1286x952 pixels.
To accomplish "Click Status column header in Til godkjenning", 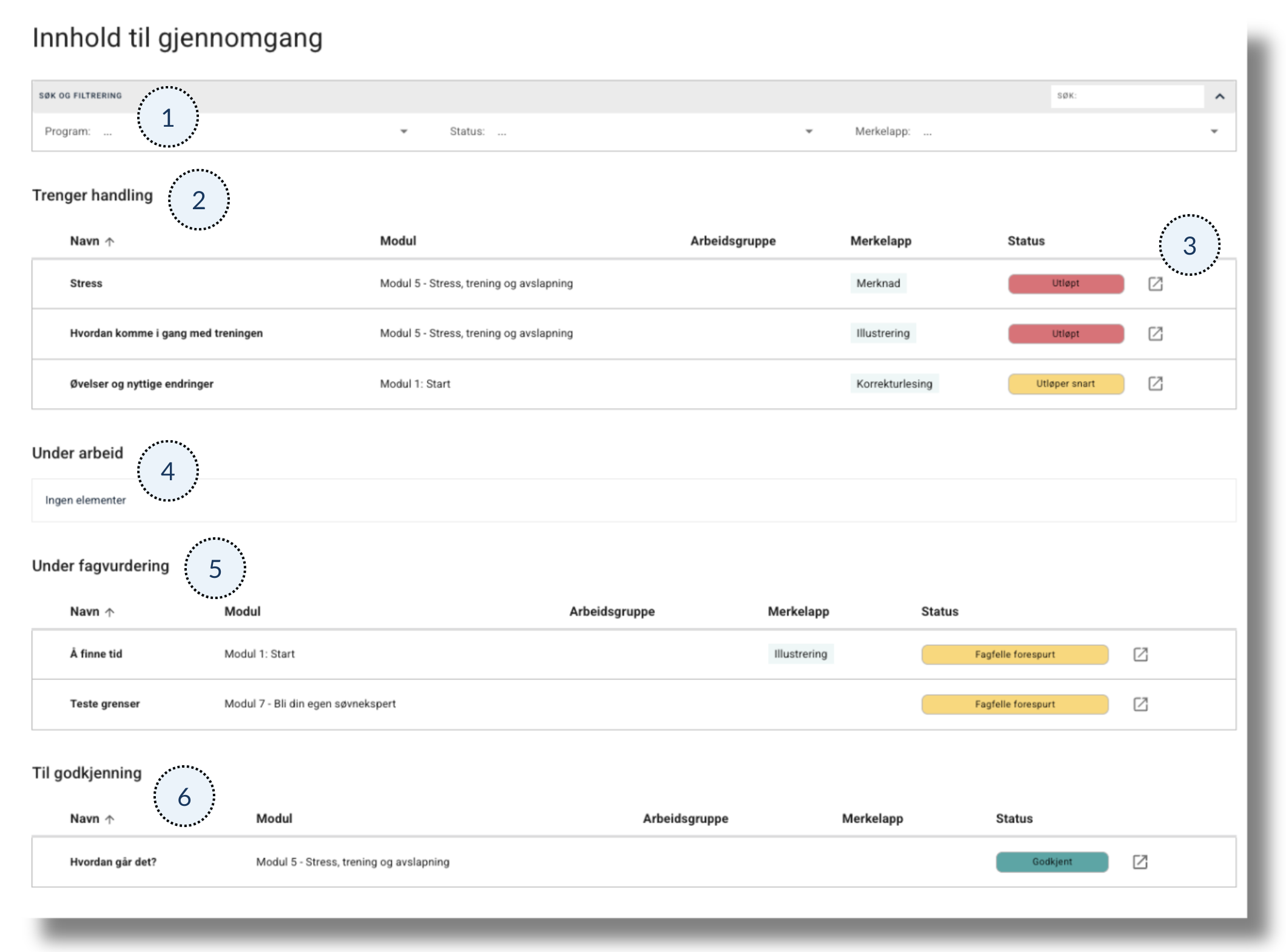I will pyautogui.click(x=1014, y=819).
